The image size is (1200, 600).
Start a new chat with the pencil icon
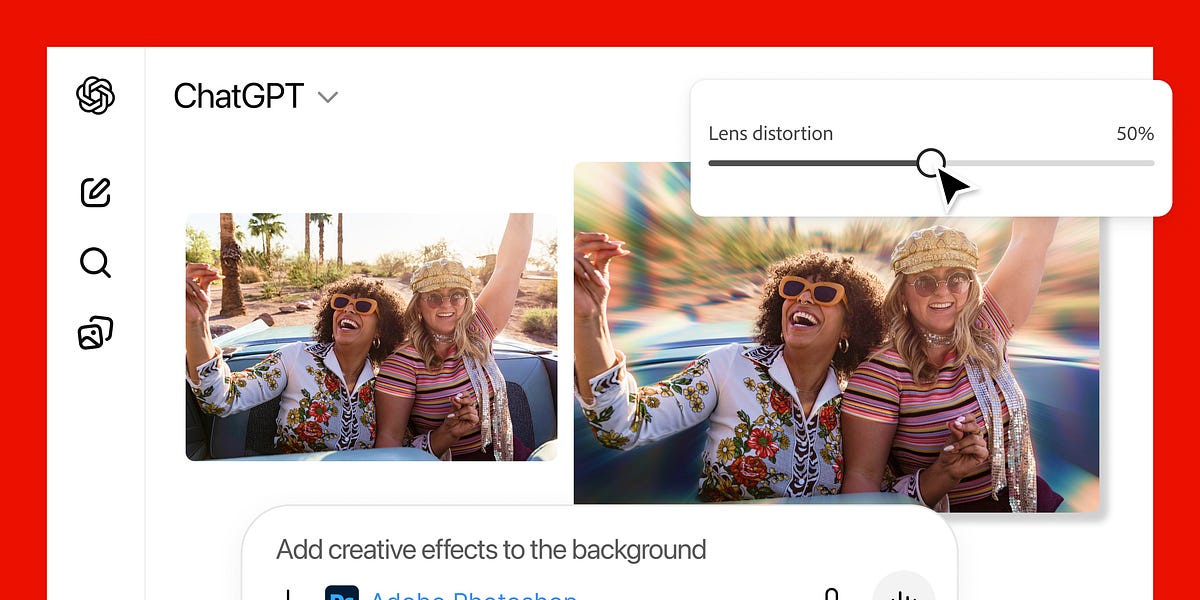pyautogui.click(x=96, y=191)
